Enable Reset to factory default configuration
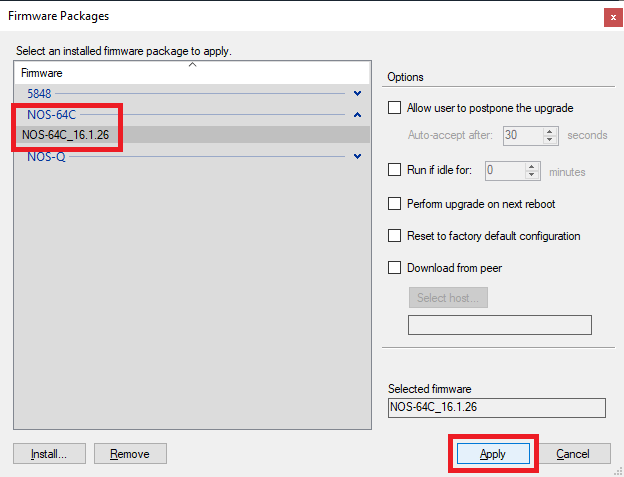The width and height of the screenshot is (624, 477). click(x=394, y=236)
